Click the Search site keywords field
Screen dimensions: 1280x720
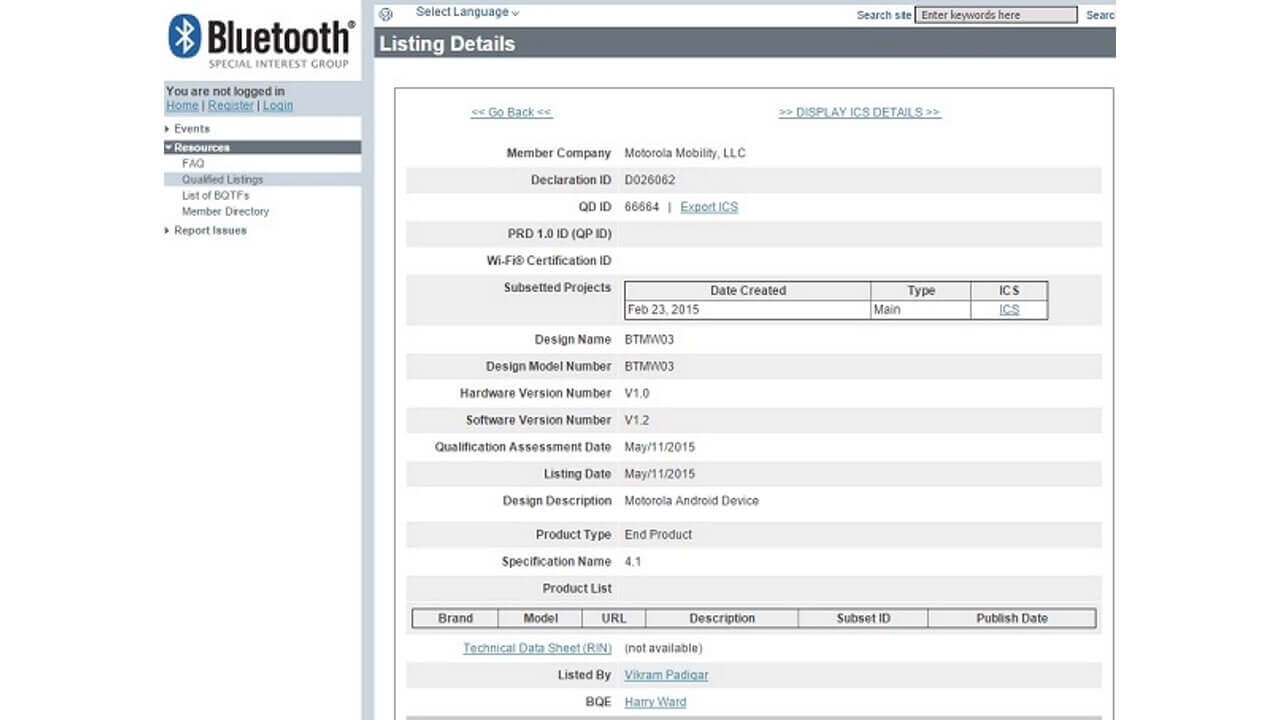point(996,15)
